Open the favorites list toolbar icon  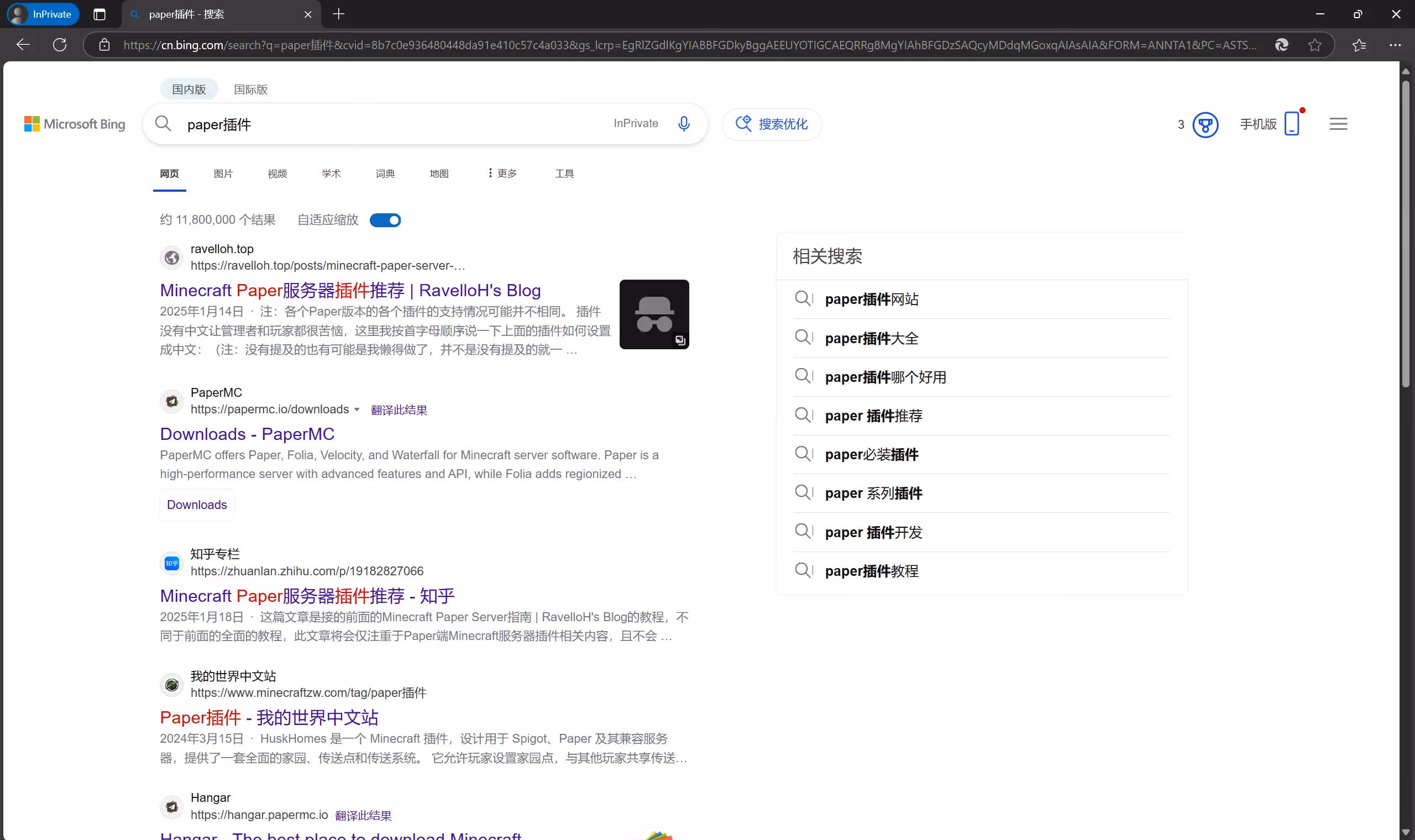point(1359,45)
